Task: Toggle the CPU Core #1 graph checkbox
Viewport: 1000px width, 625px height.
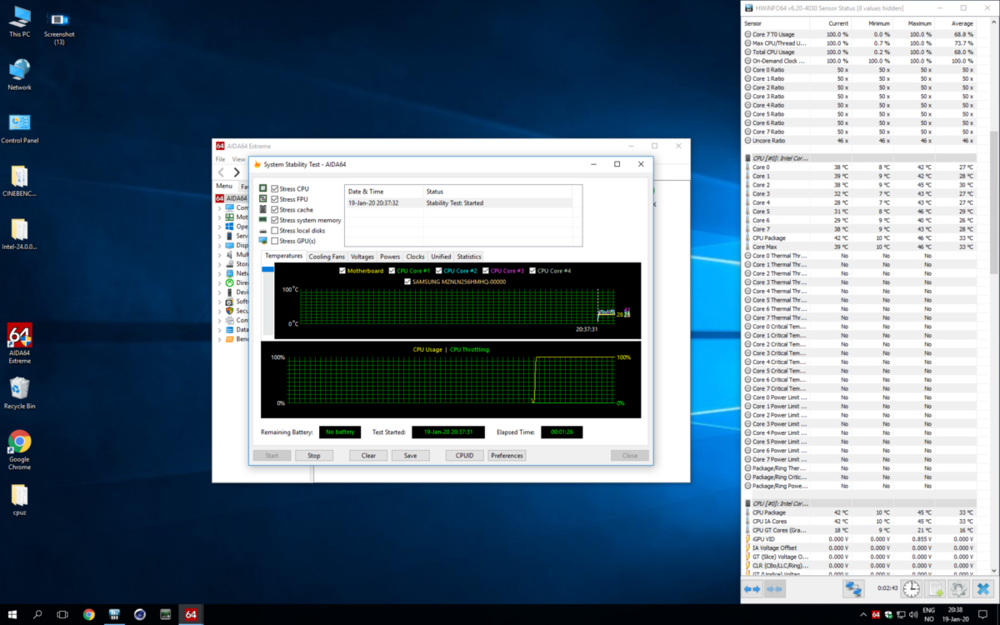Action: pyautogui.click(x=392, y=270)
